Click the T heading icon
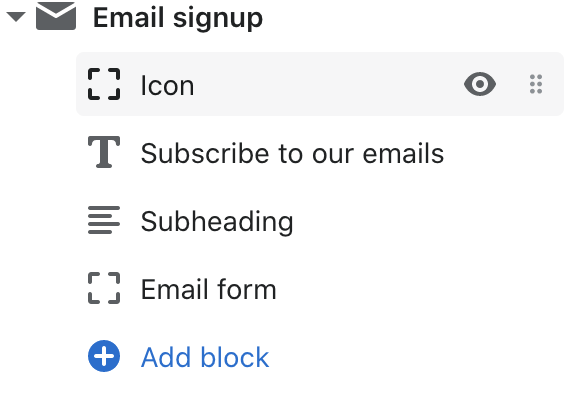This screenshot has height=396, width=570. coord(104,152)
